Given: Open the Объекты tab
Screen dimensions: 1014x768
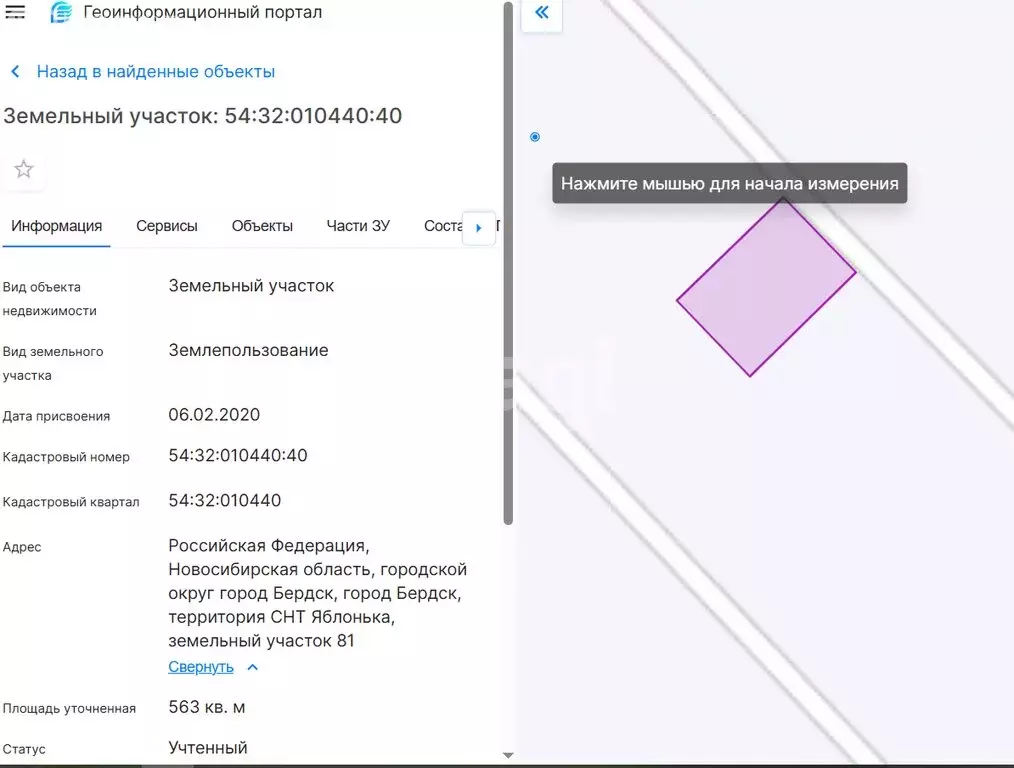Looking at the screenshot, I should (x=262, y=226).
